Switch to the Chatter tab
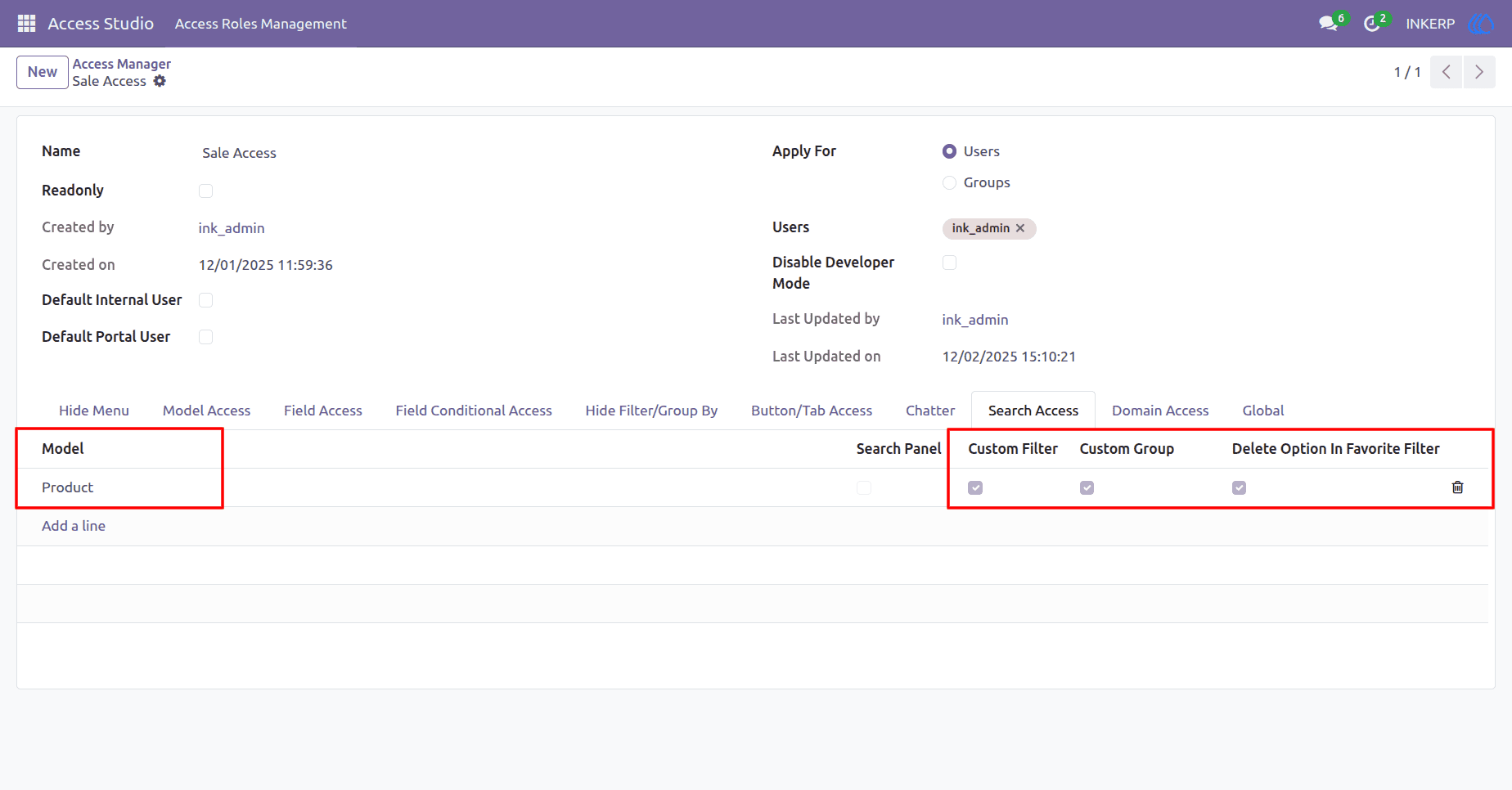Viewport: 1512px width, 790px height. pyautogui.click(x=930, y=411)
